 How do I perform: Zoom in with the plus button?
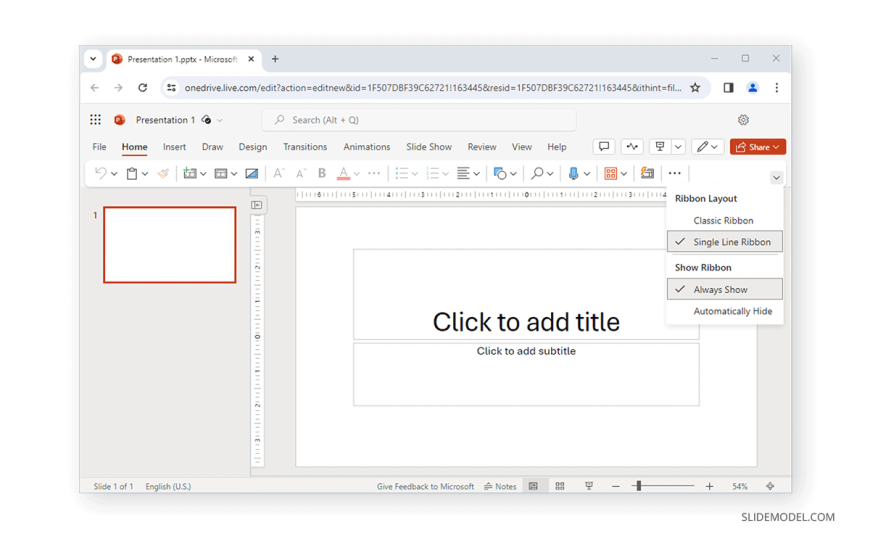tap(709, 486)
